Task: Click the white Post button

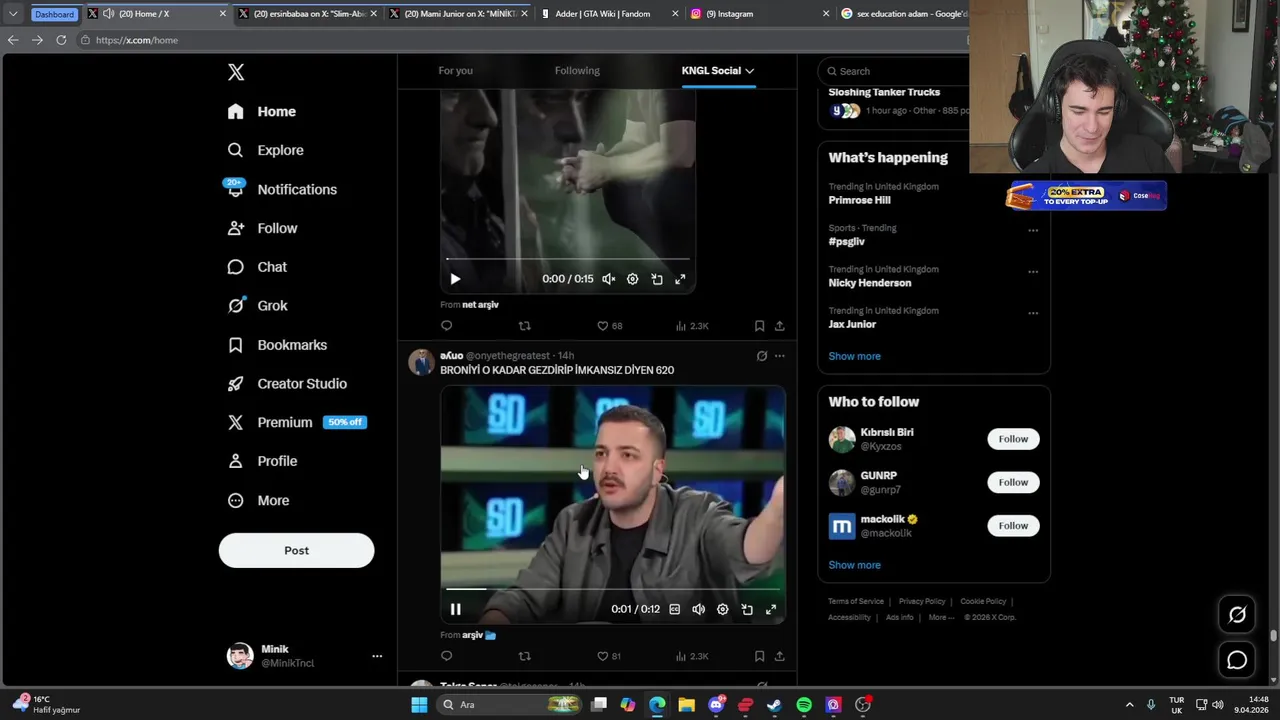Action: coord(296,550)
